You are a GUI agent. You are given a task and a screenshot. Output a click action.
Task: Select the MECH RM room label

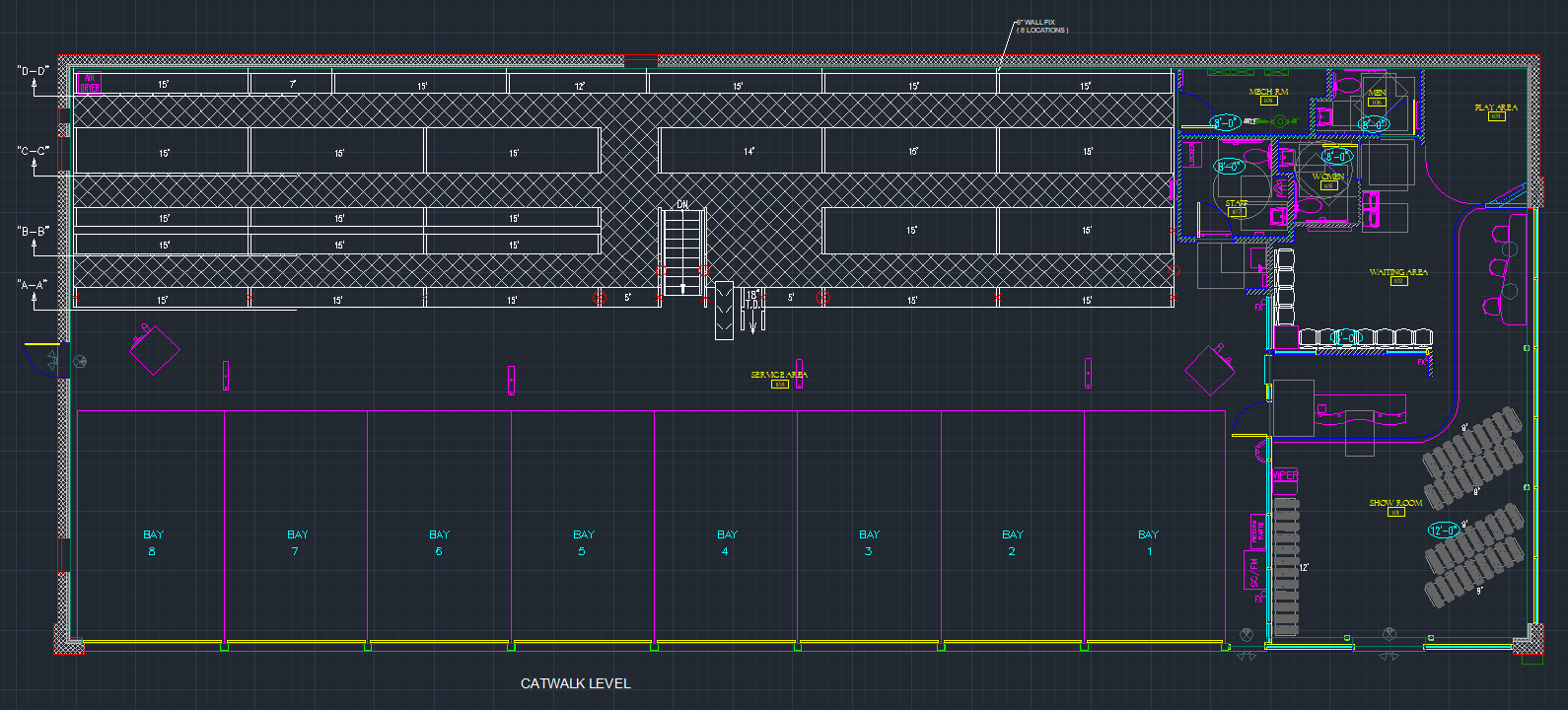click(x=1268, y=92)
